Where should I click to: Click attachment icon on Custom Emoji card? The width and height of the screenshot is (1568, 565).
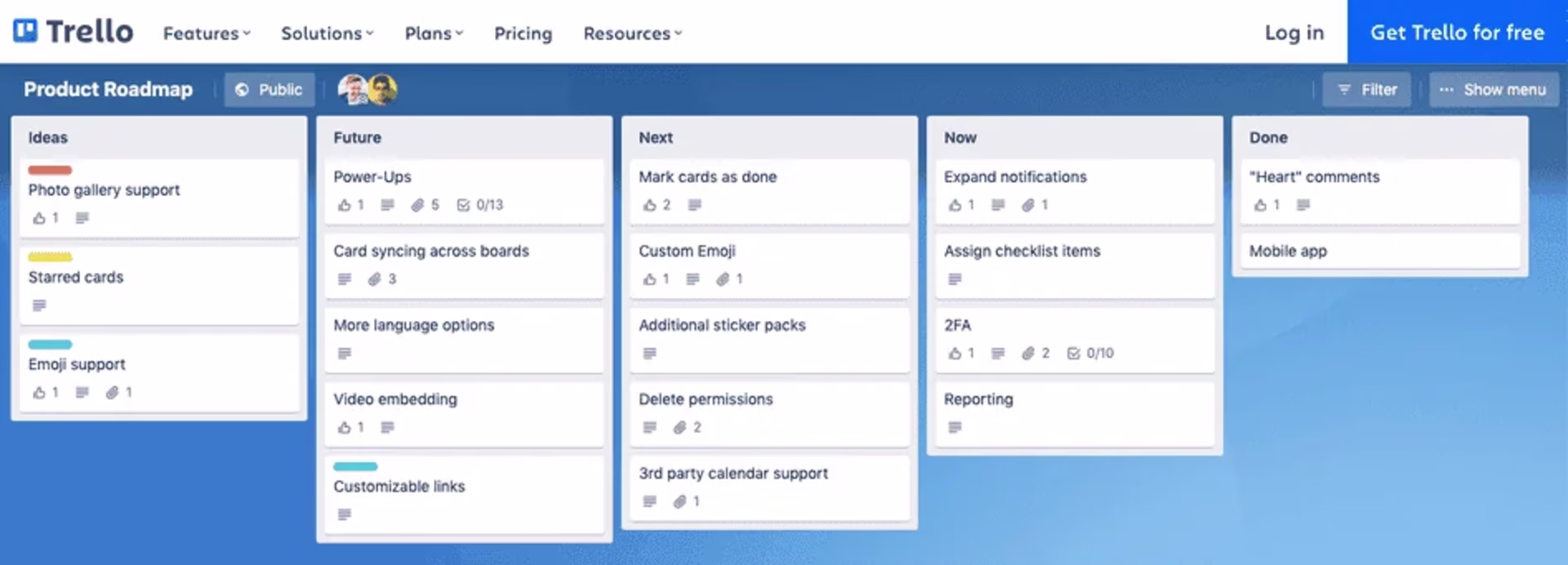point(723,279)
